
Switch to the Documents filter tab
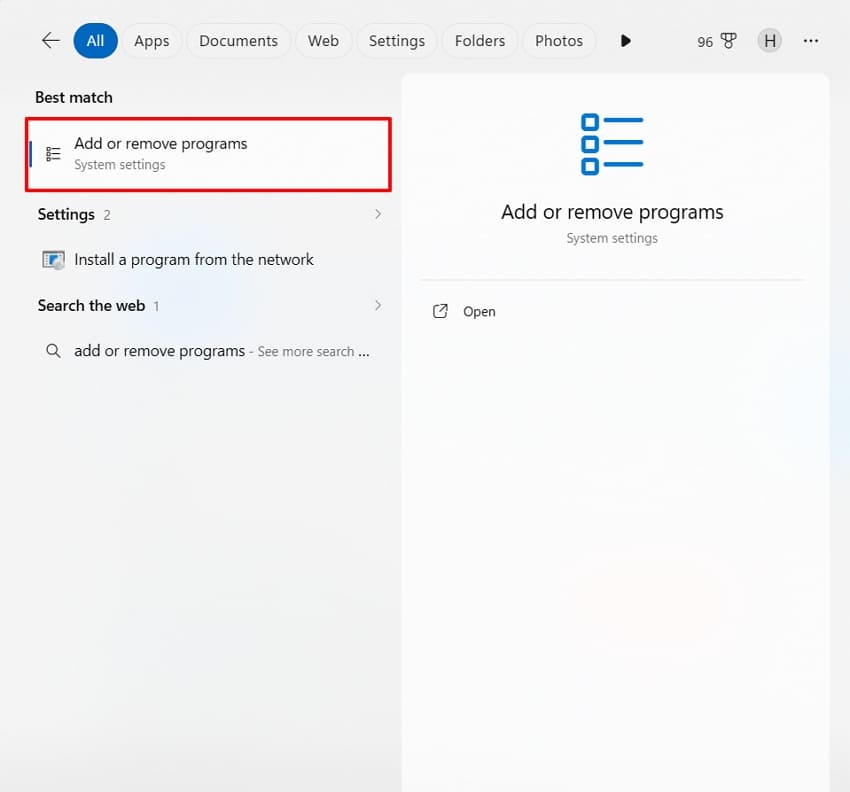(239, 41)
